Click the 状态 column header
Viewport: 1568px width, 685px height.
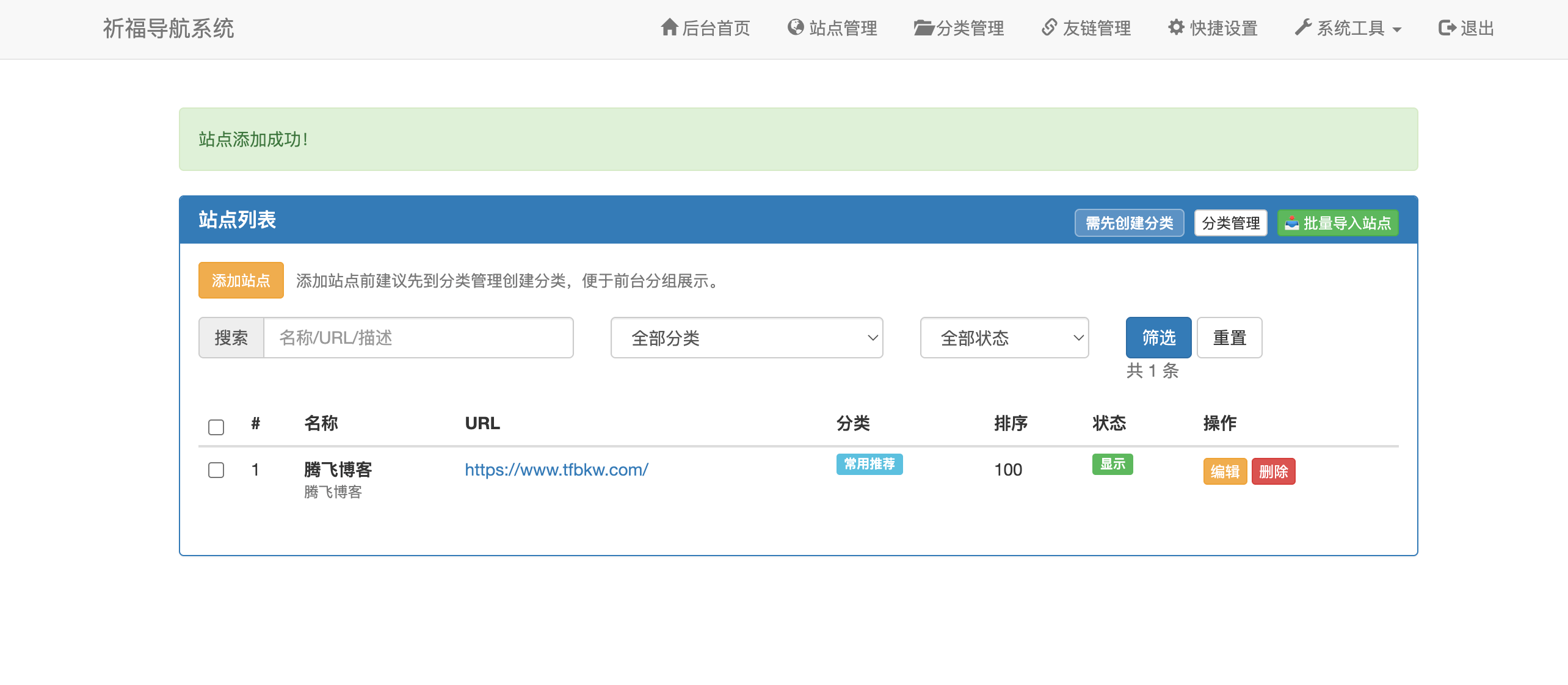tap(1109, 423)
